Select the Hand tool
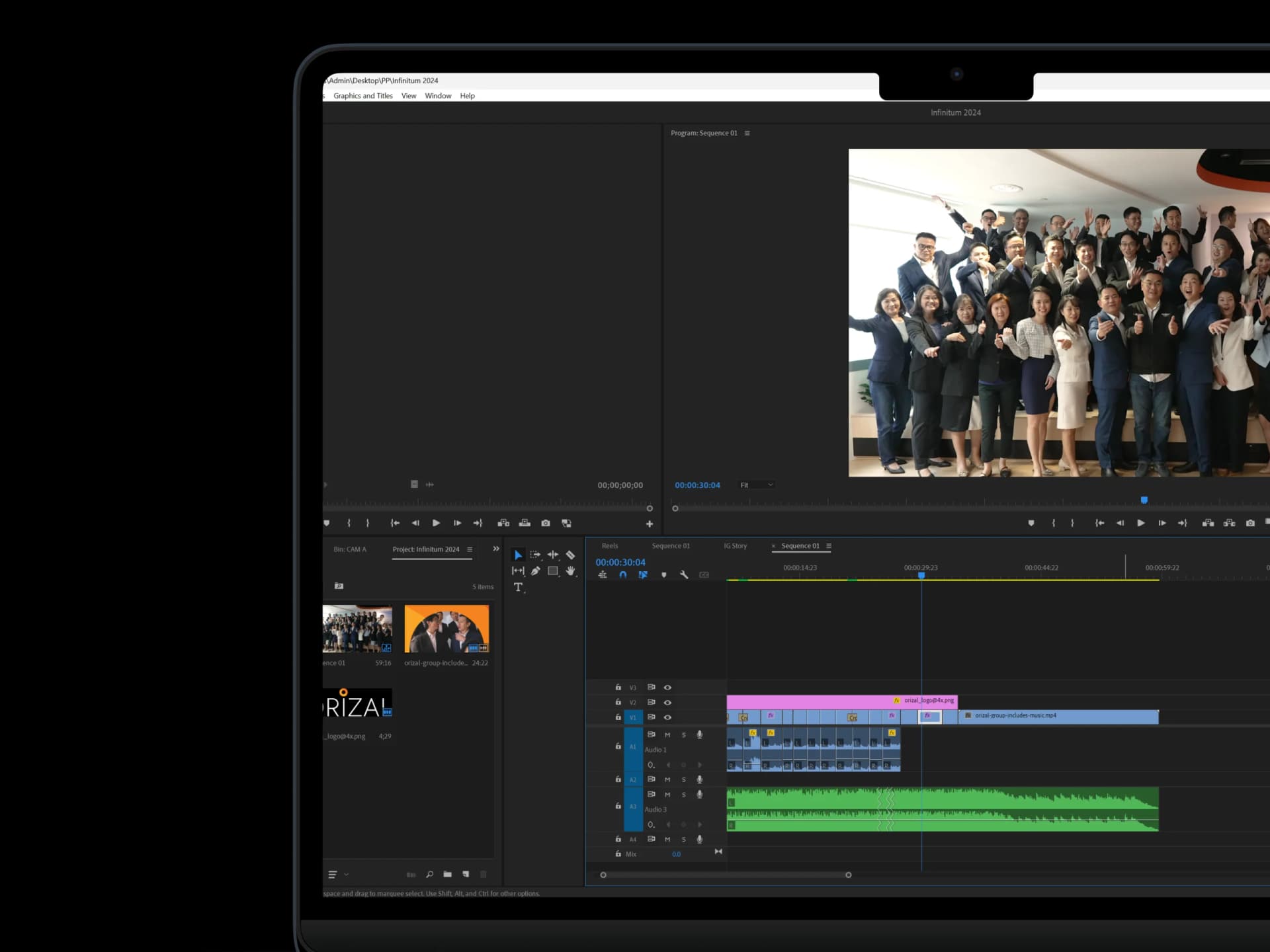Viewport: 1270px width, 952px height. click(x=570, y=571)
